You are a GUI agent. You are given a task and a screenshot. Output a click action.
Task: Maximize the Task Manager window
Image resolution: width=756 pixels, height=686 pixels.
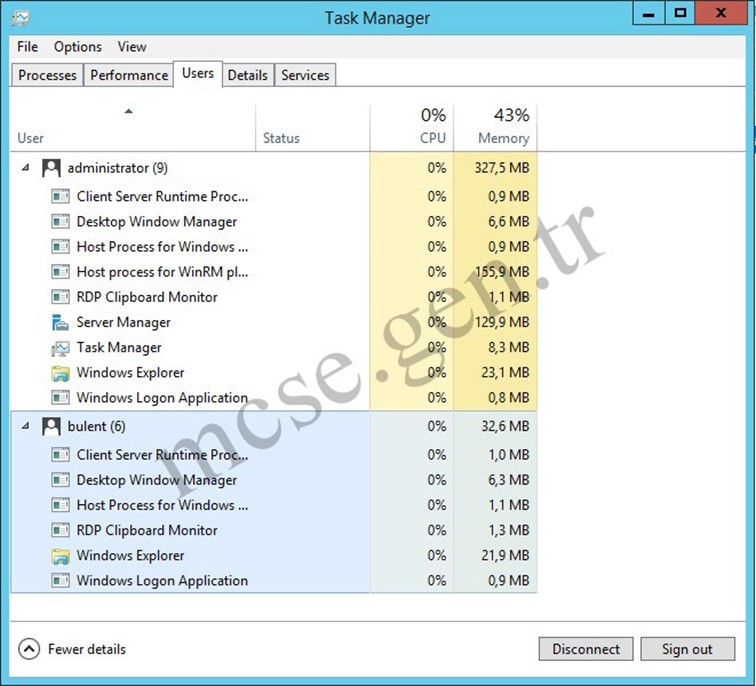680,13
